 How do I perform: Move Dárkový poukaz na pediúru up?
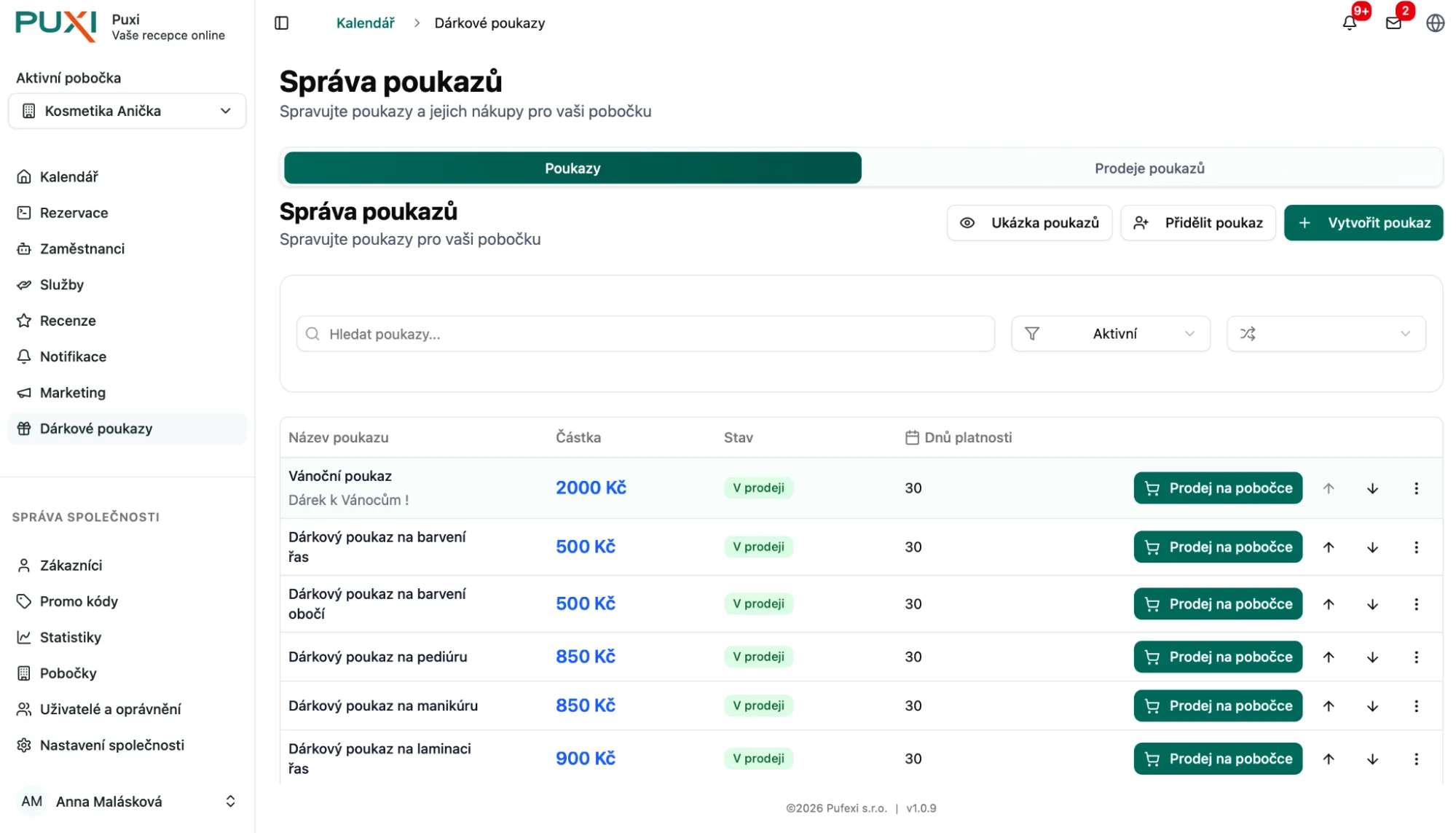click(x=1329, y=657)
